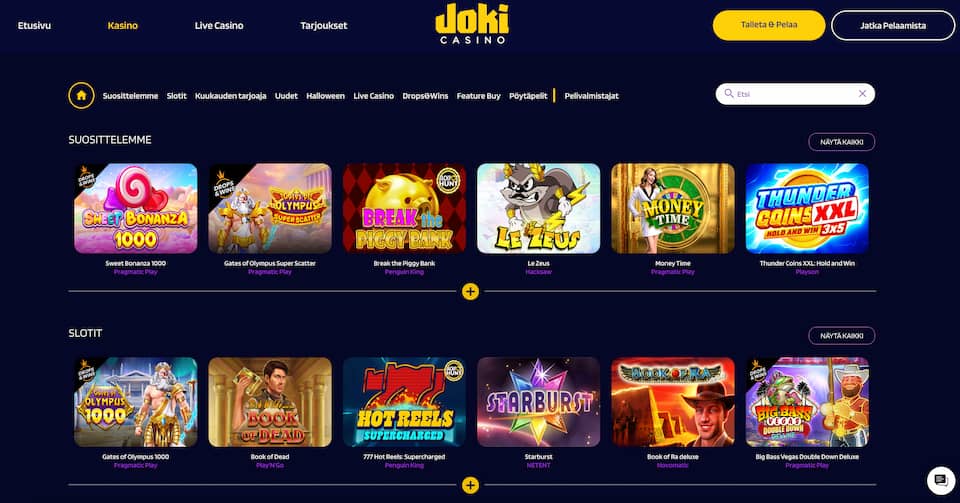Click the Jatka Pelaamista button

point(893,25)
